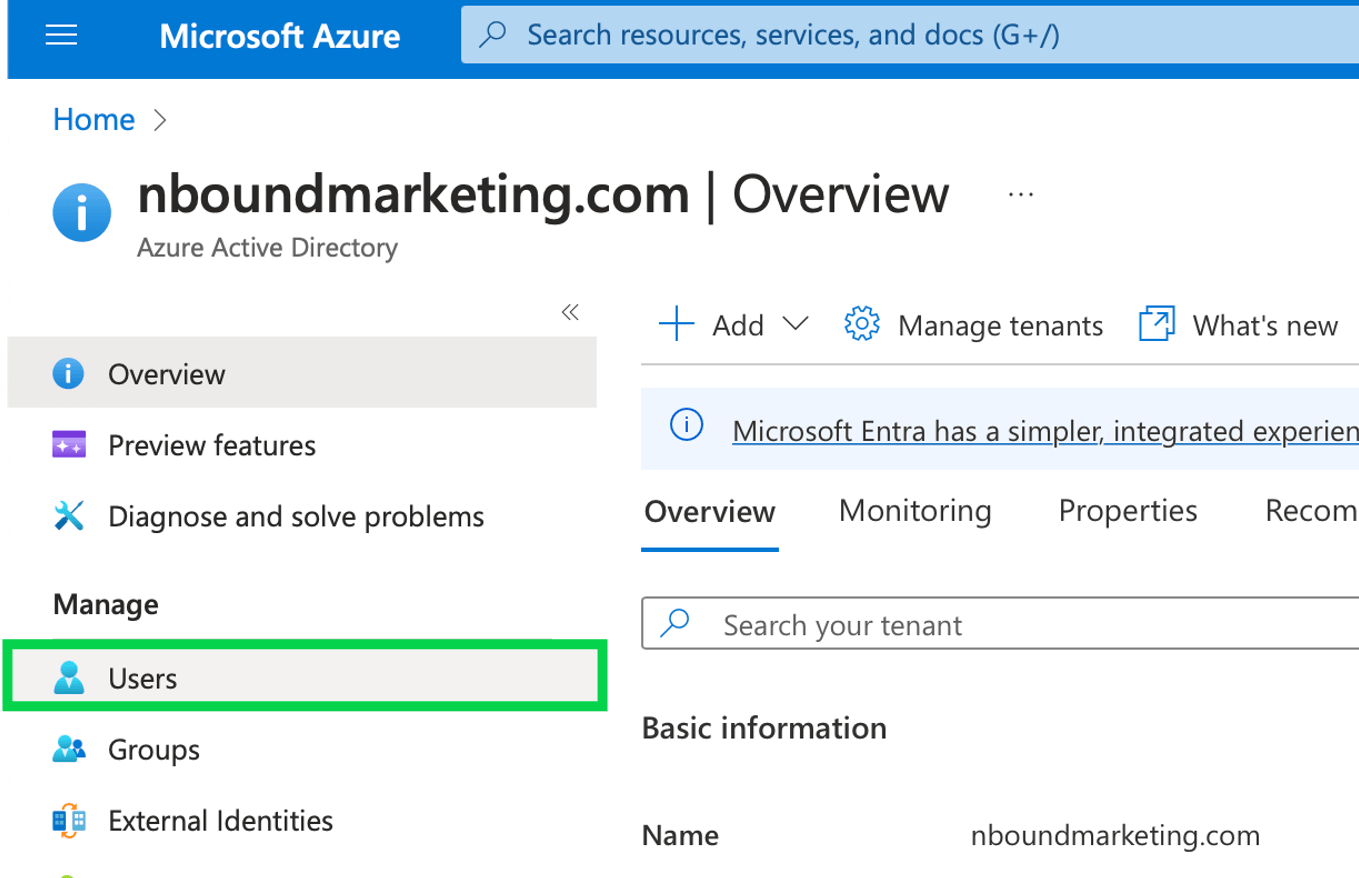
Task: Select the Overview entry in the sidebar
Action: pos(166,373)
